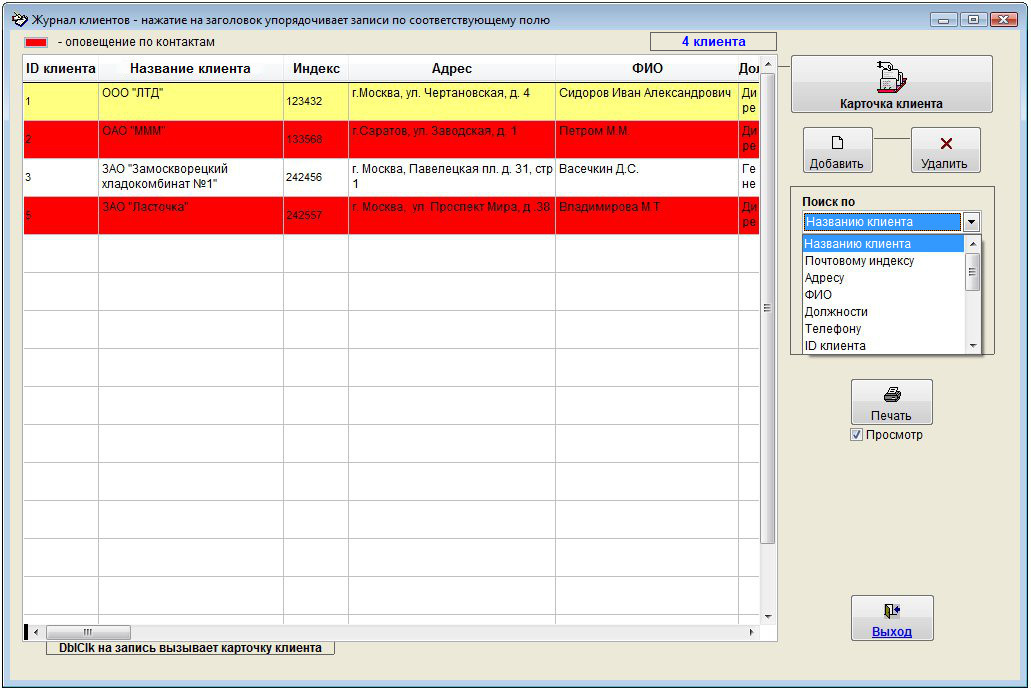Sort records by Индекс column header
This screenshot has height=690, width=1031.
click(x=316, y=69)
